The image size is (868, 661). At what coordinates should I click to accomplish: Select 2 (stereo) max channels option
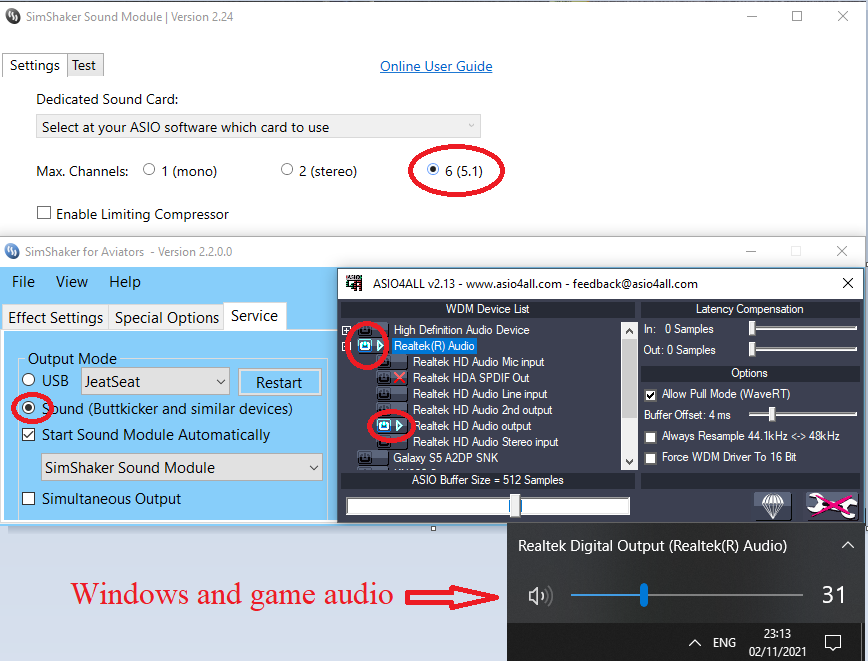click(287, 169)
